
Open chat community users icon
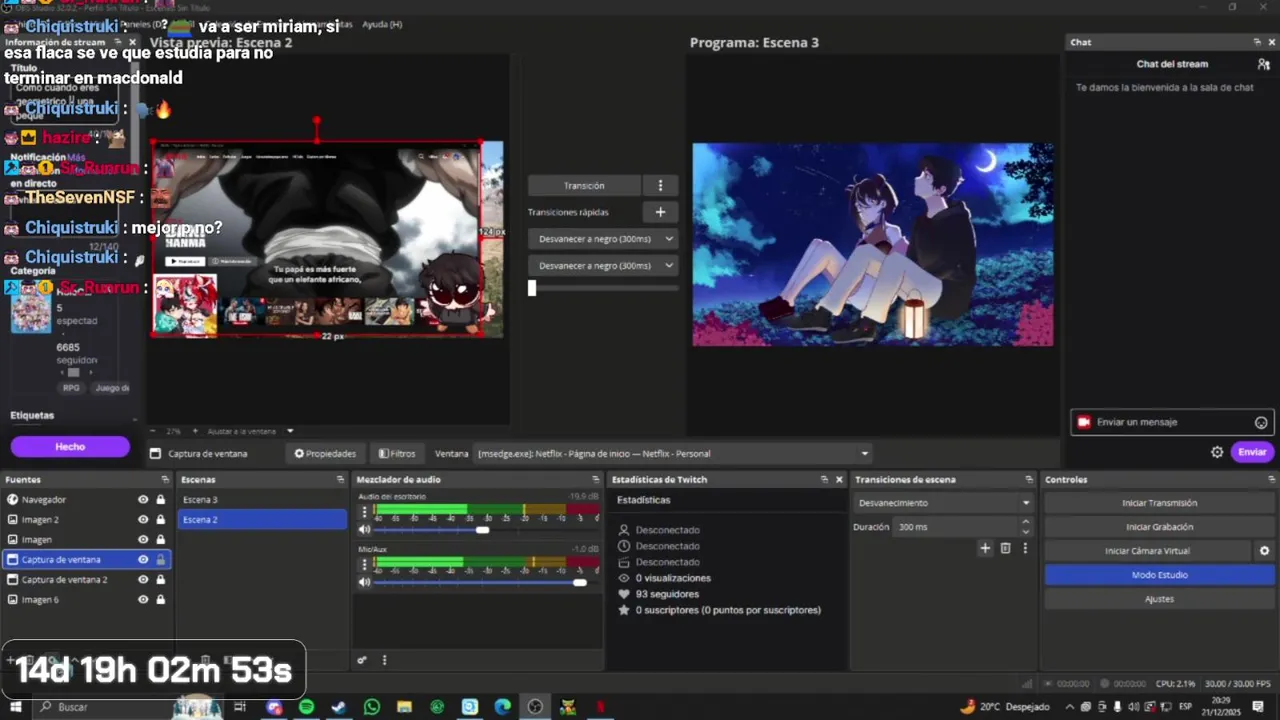pyautogui.click(x=1264, y=64)
